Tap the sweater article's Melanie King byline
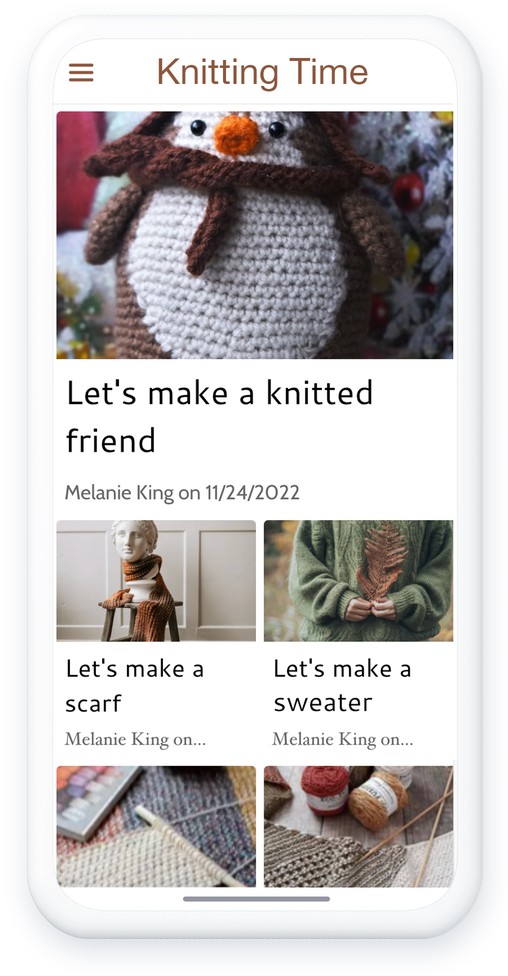Viewport: 508px width, 976px height. pos(342,739)
